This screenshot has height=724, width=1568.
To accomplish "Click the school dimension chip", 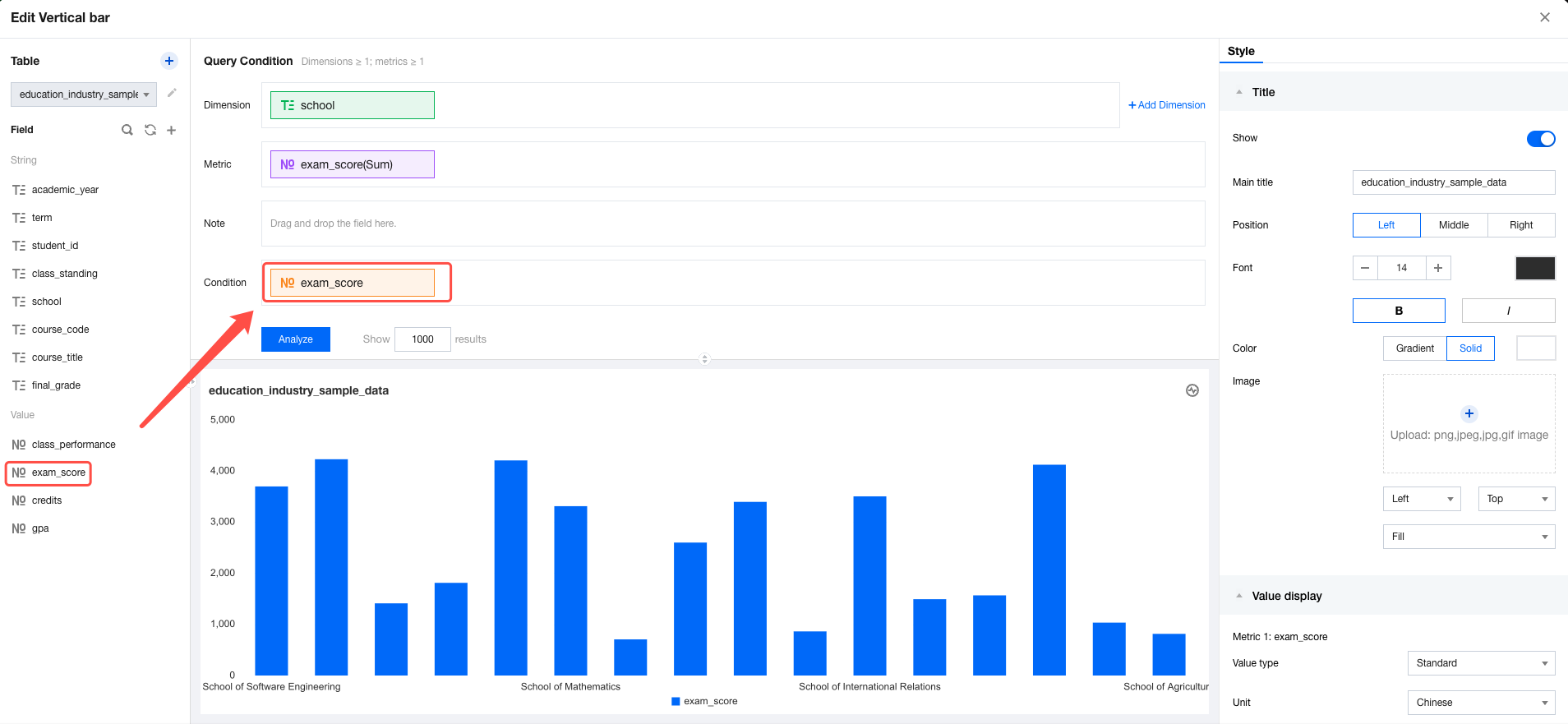I will (353, 105).
